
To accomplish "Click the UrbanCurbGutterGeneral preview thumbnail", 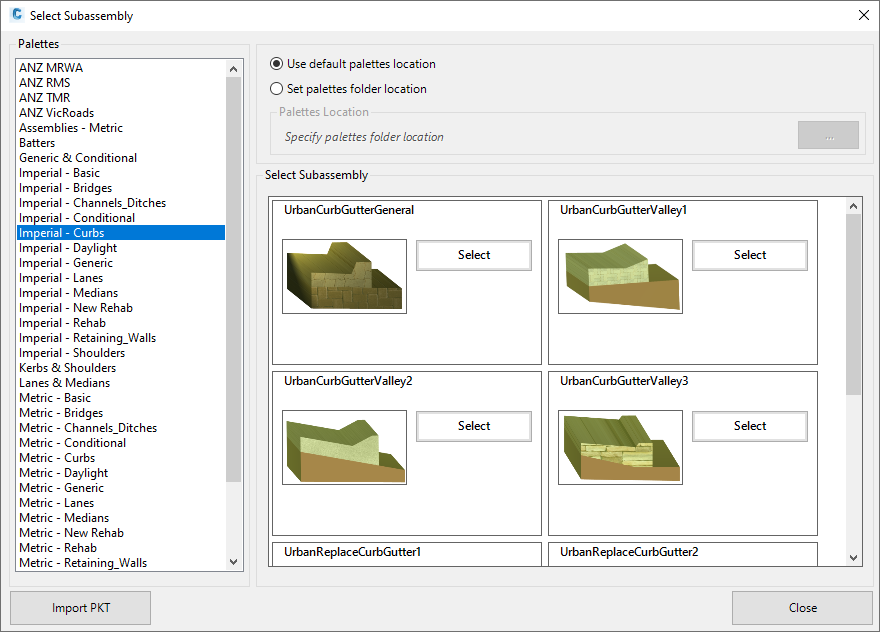I will 345,276.
